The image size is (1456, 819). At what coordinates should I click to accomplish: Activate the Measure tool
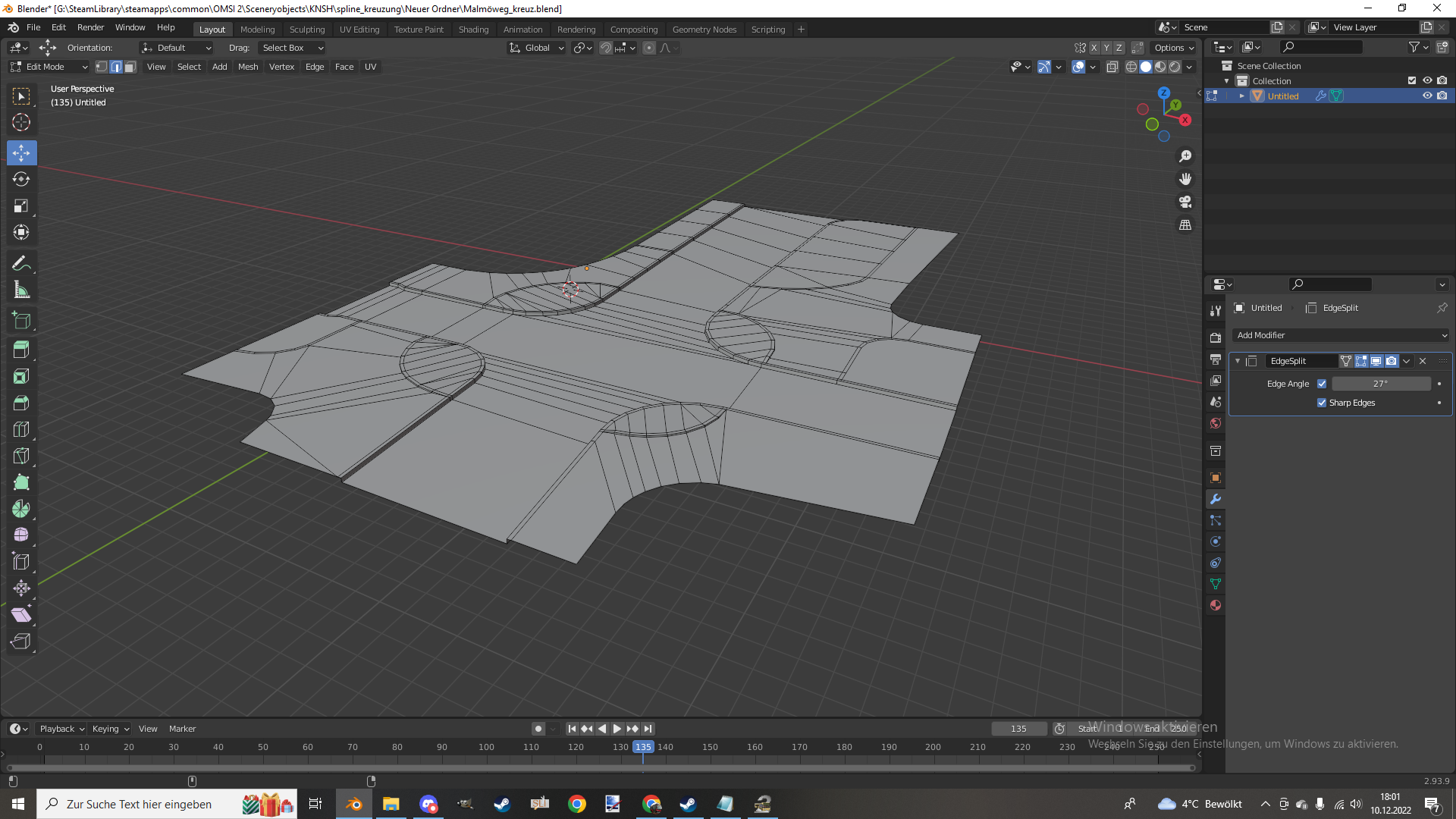pyautogui.click(x=21, y=290)
